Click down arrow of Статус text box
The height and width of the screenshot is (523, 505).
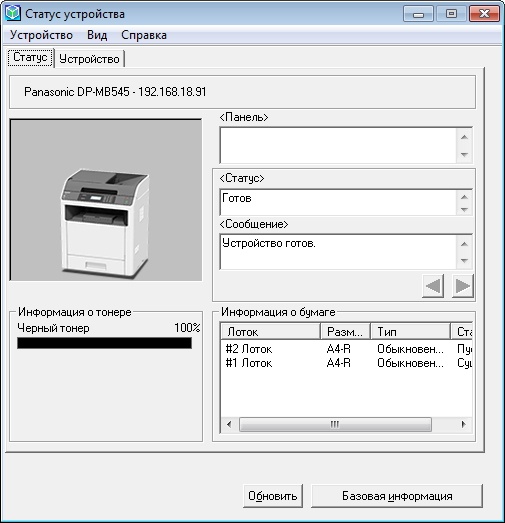[464, 209]
